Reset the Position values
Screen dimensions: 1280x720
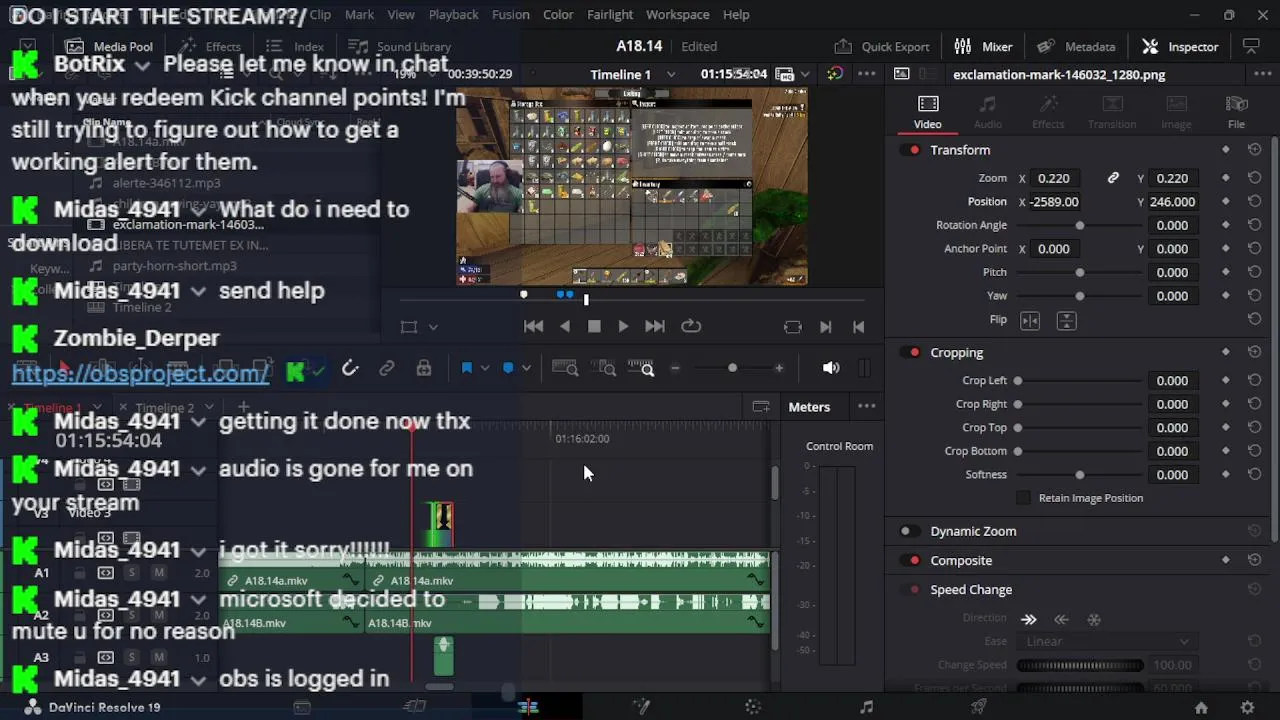click(x=1254, y=202)
